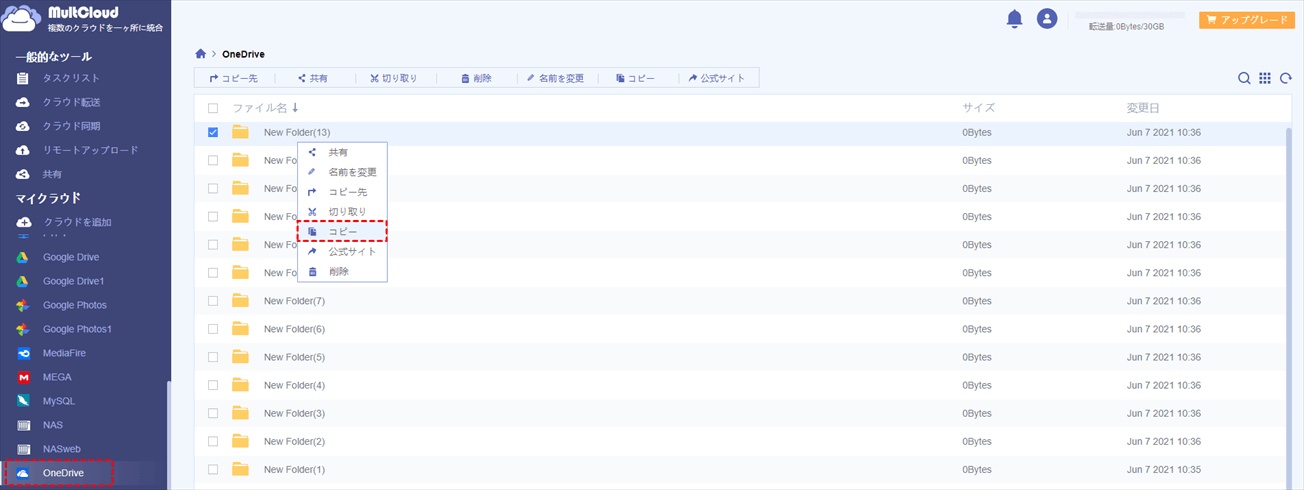Click the 共有 toolbar button

313,78
